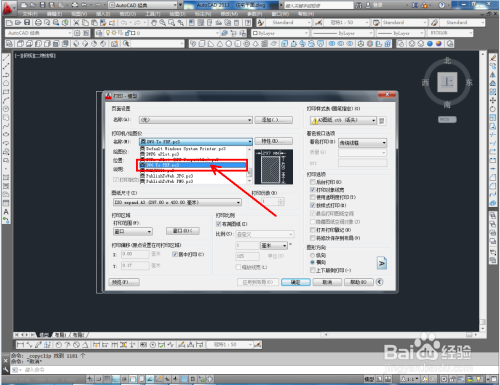500x385 pixels.
Task: Select portrait orientation radio 纵向
Action: pos(313,255)
